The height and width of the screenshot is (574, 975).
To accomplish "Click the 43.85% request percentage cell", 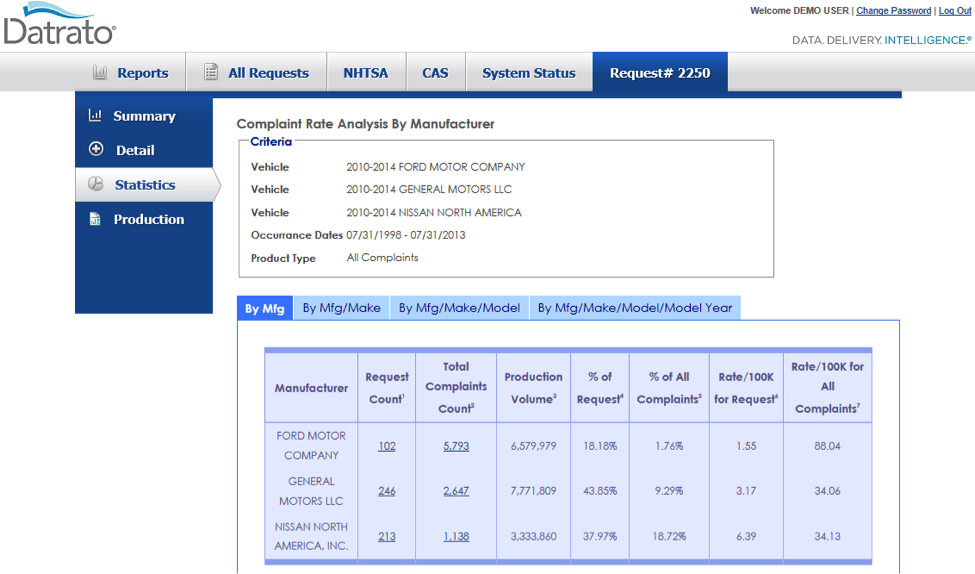I will [600, 491].
